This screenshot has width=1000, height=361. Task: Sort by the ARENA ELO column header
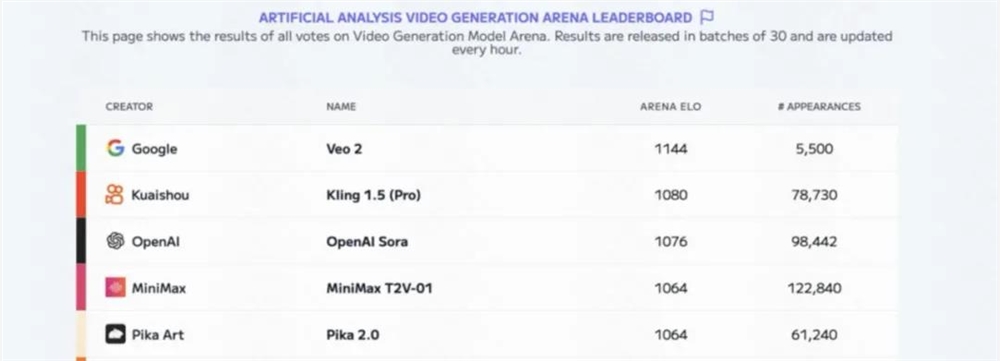click(670, 107)
